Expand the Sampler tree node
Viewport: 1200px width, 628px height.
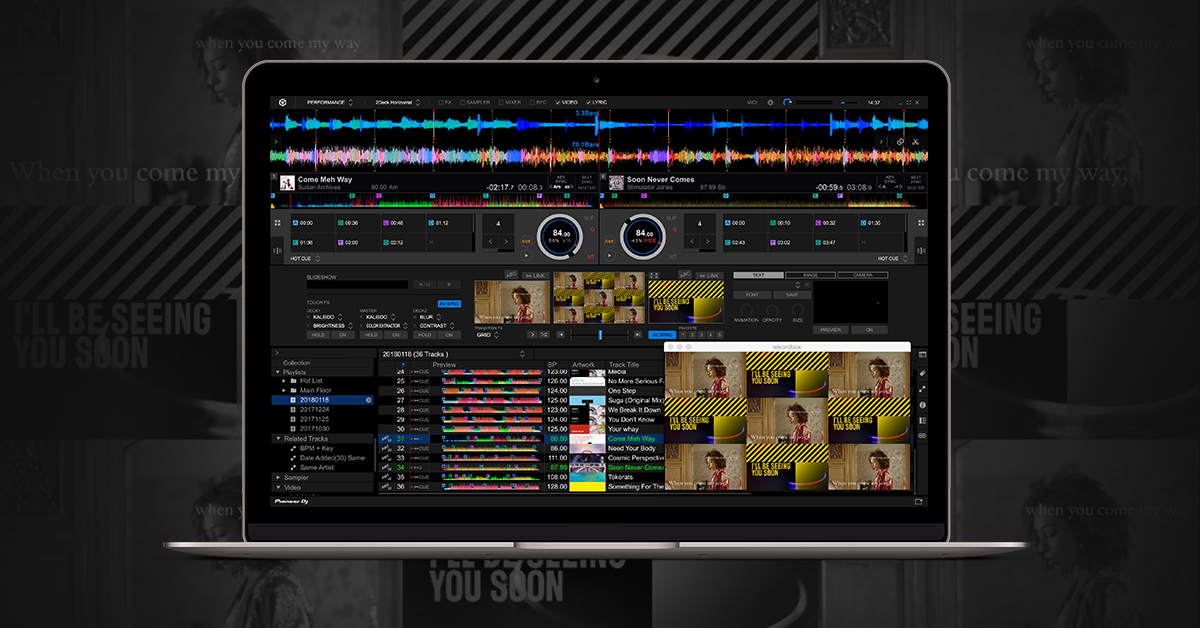click(278, 477)
